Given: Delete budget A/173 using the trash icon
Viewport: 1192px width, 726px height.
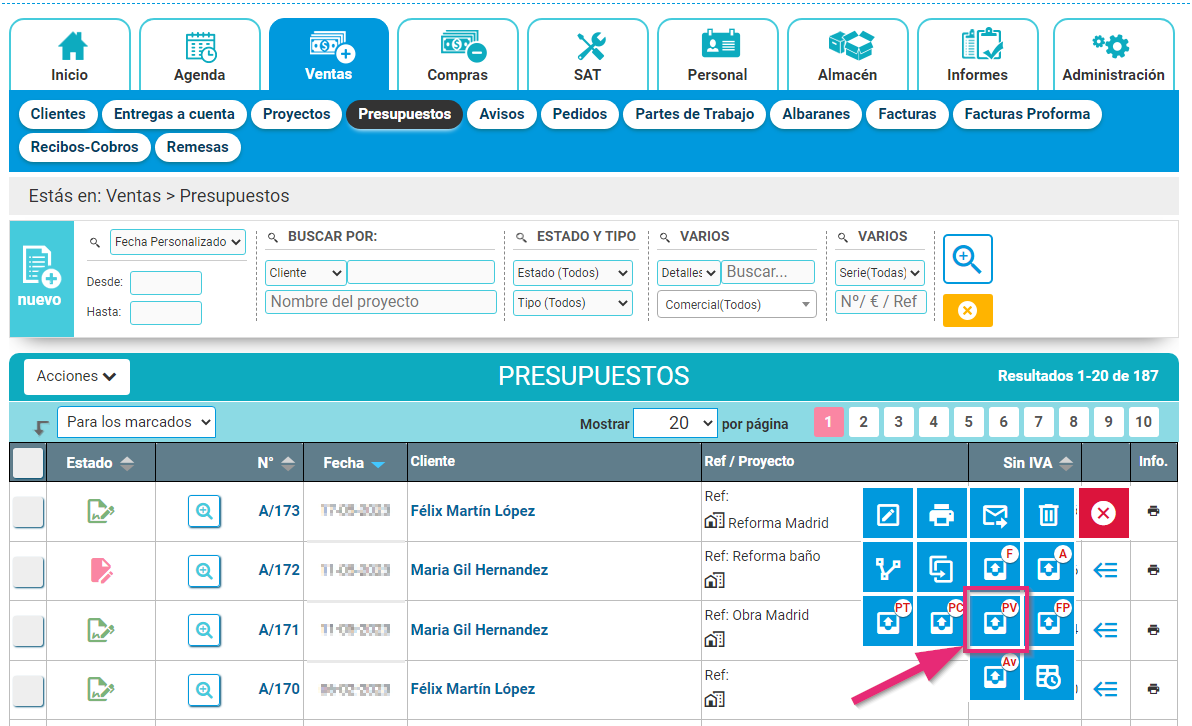Looking at the screenshot, I should pyautogui.click(x=1048, y=512).
